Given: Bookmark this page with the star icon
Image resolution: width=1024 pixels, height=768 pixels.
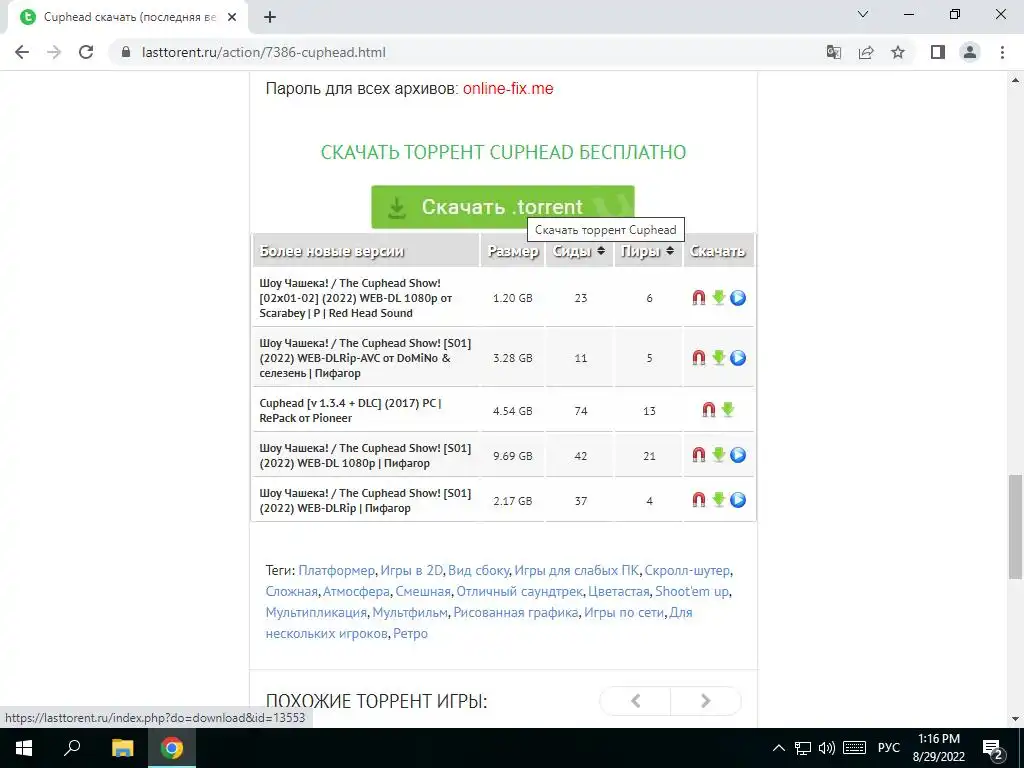Looking at the screenshot, I should tap(898, 52).
